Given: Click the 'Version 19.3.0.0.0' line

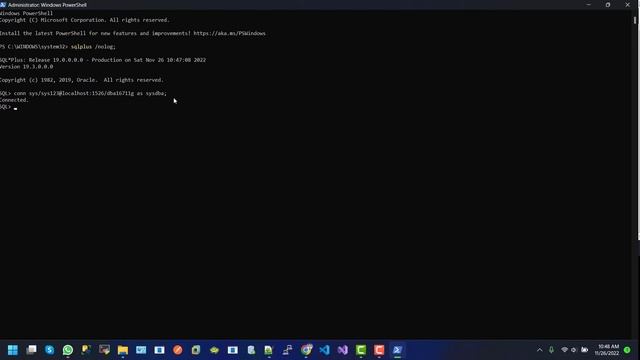Looking at the screenshot, I should [x=27, y=67].
